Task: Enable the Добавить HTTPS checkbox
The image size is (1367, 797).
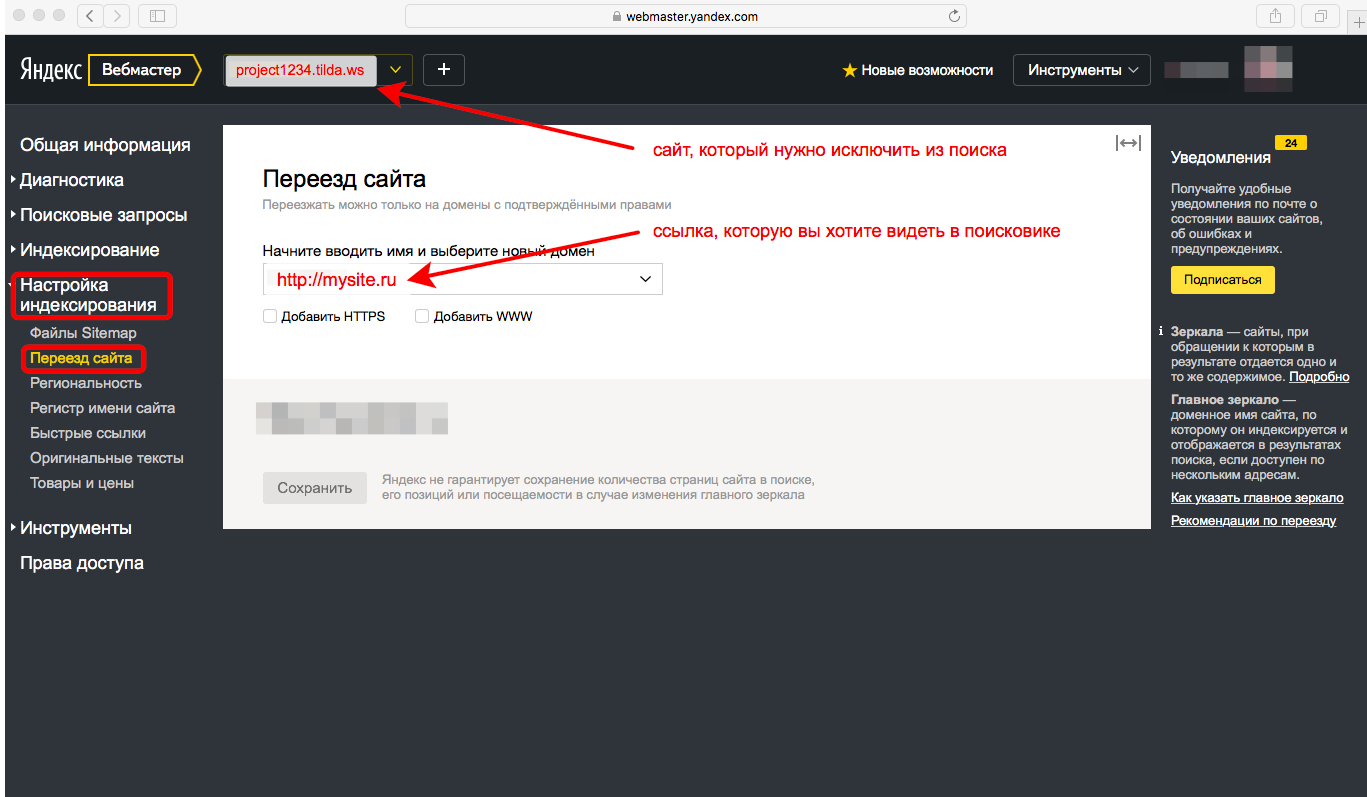Action: click(x=269, y=316)
